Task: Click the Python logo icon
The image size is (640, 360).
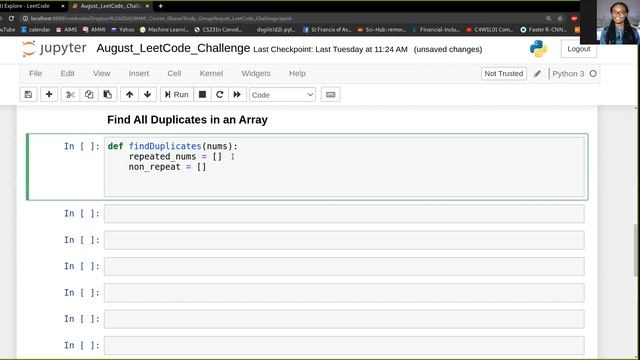Action: point(538,49)
